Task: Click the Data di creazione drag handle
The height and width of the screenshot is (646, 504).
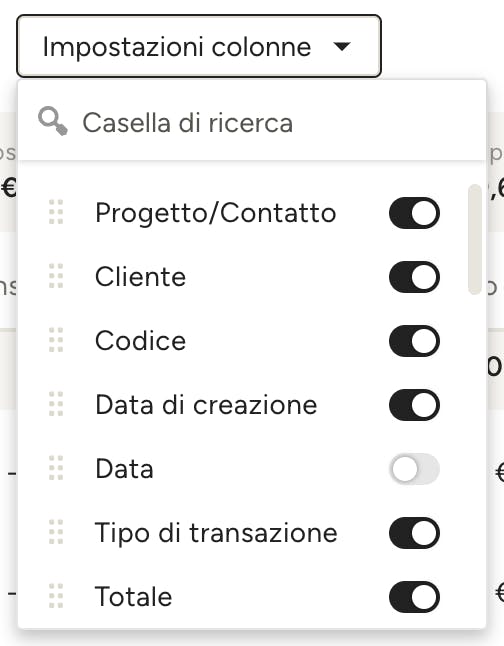Action: click(x=56, y=404)
